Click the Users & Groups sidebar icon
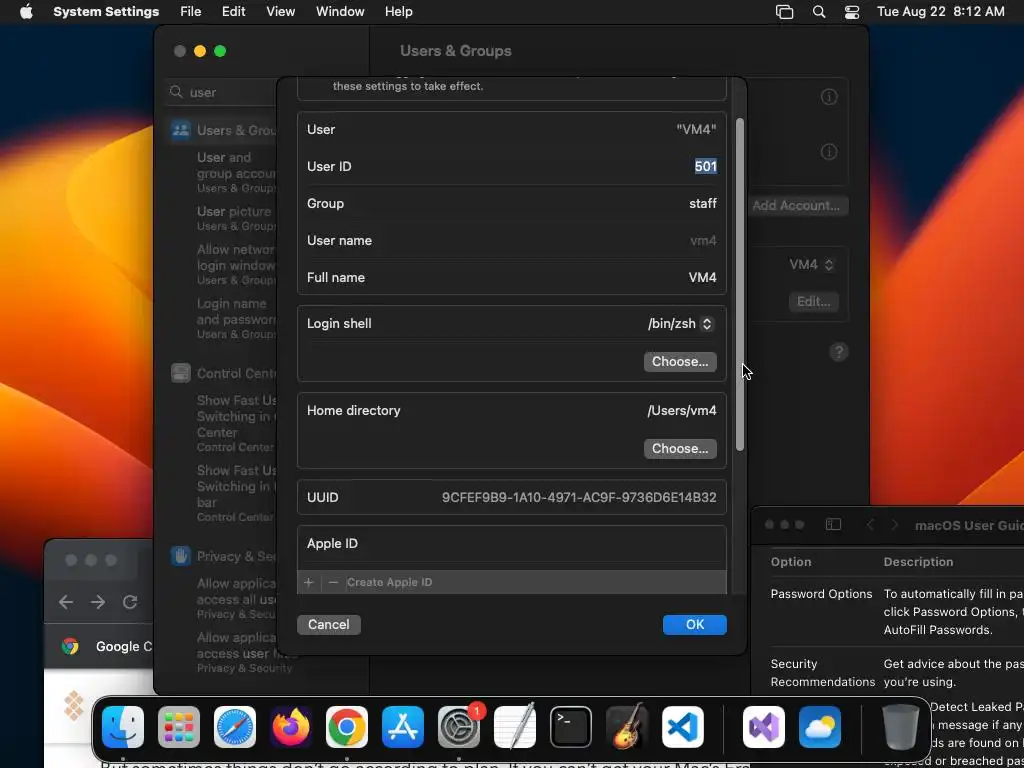 click(x=180, y=130)
